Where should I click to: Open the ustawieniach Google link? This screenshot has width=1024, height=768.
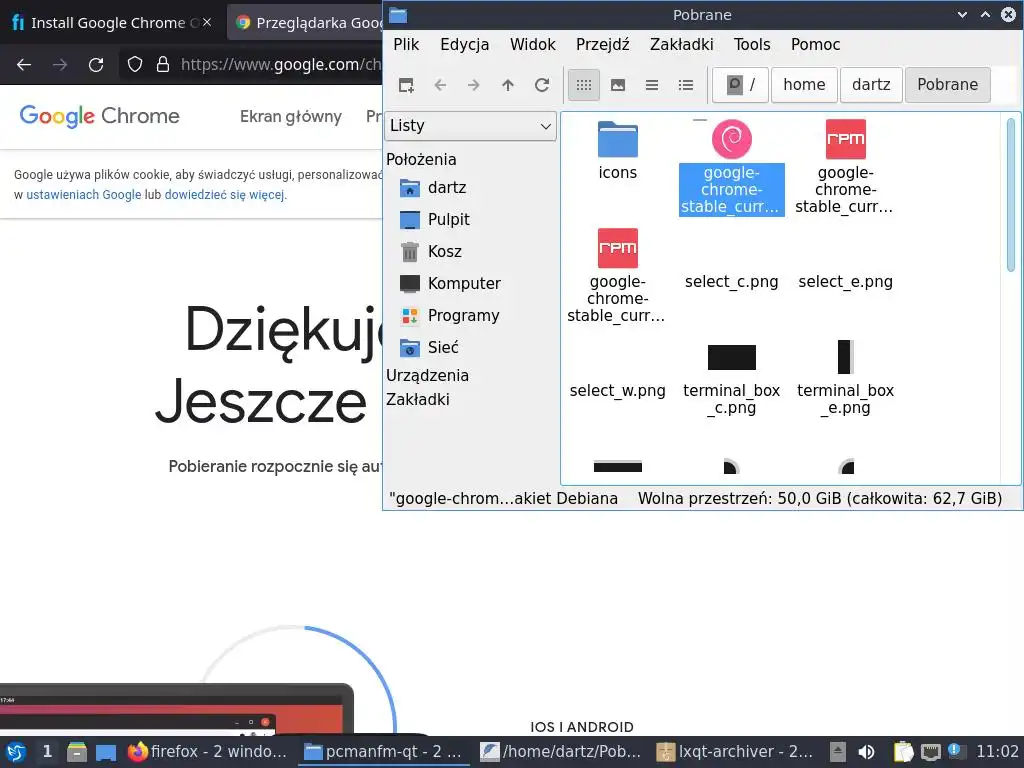(84, 195)
